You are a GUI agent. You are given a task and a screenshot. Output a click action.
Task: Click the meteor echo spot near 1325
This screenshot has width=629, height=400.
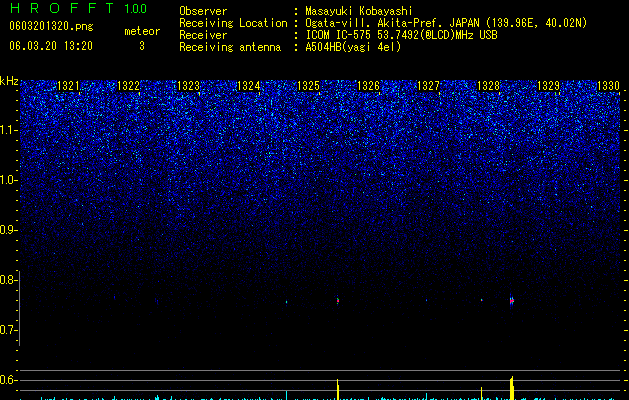pyautogui.click(x=338, y=301)
